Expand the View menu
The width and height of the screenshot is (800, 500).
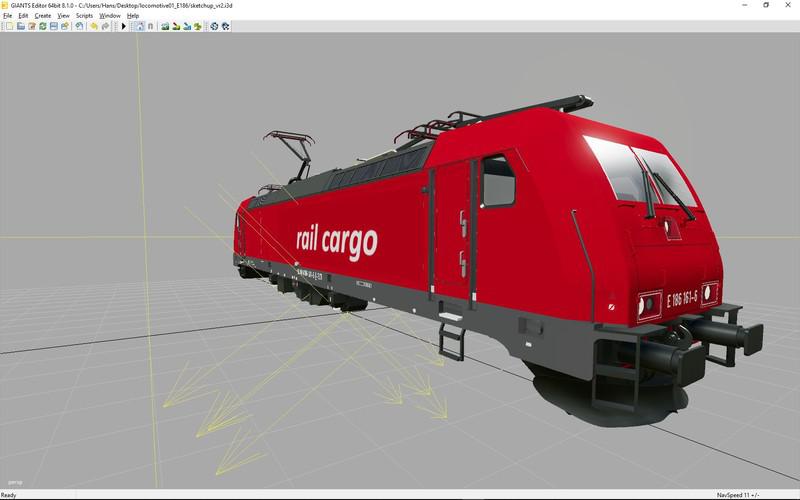(64, 16)
